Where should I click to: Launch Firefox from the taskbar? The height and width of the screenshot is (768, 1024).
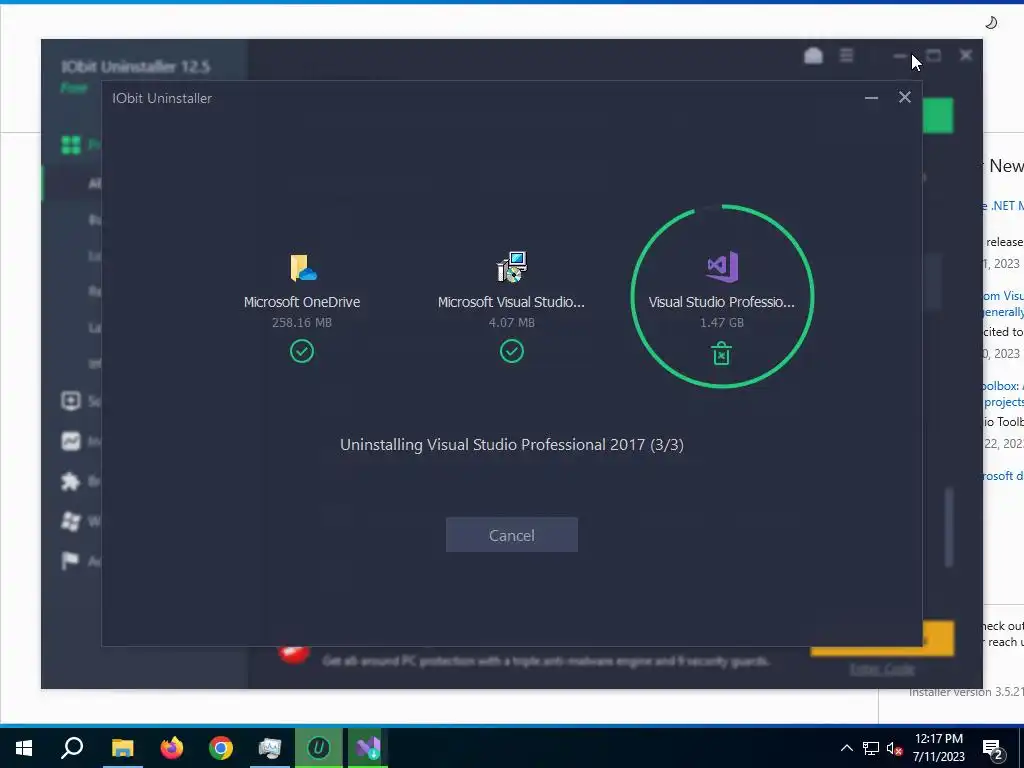pos(172,747)
